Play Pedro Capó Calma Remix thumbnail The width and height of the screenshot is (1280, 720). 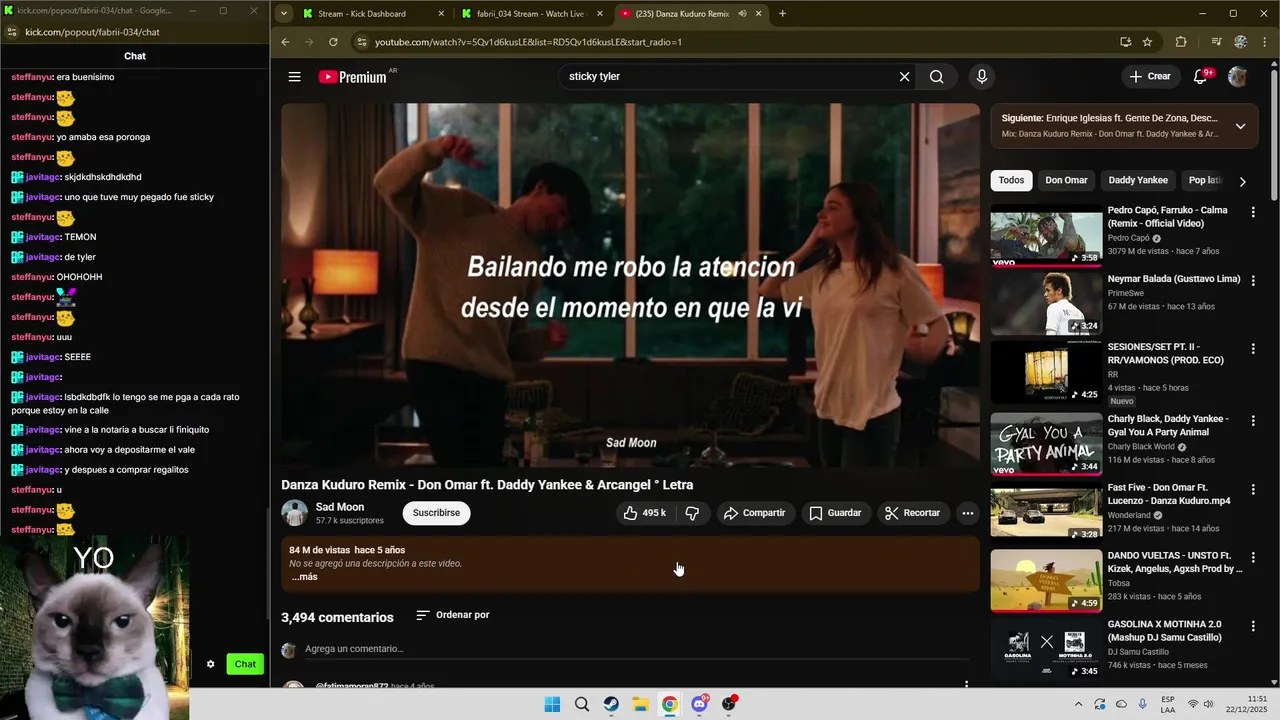coord(1046,236)
